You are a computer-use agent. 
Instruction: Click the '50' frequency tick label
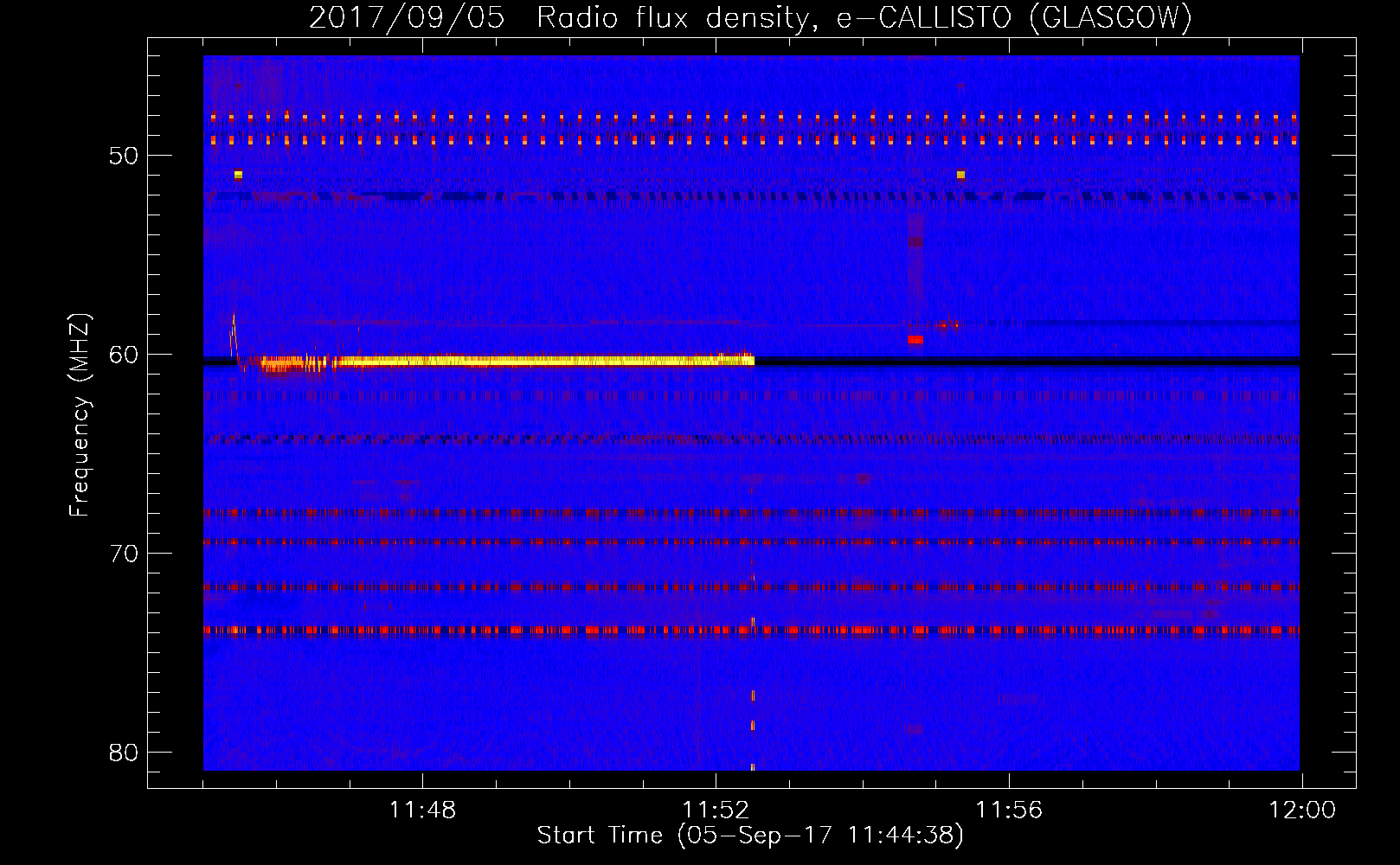pos(124,156)
